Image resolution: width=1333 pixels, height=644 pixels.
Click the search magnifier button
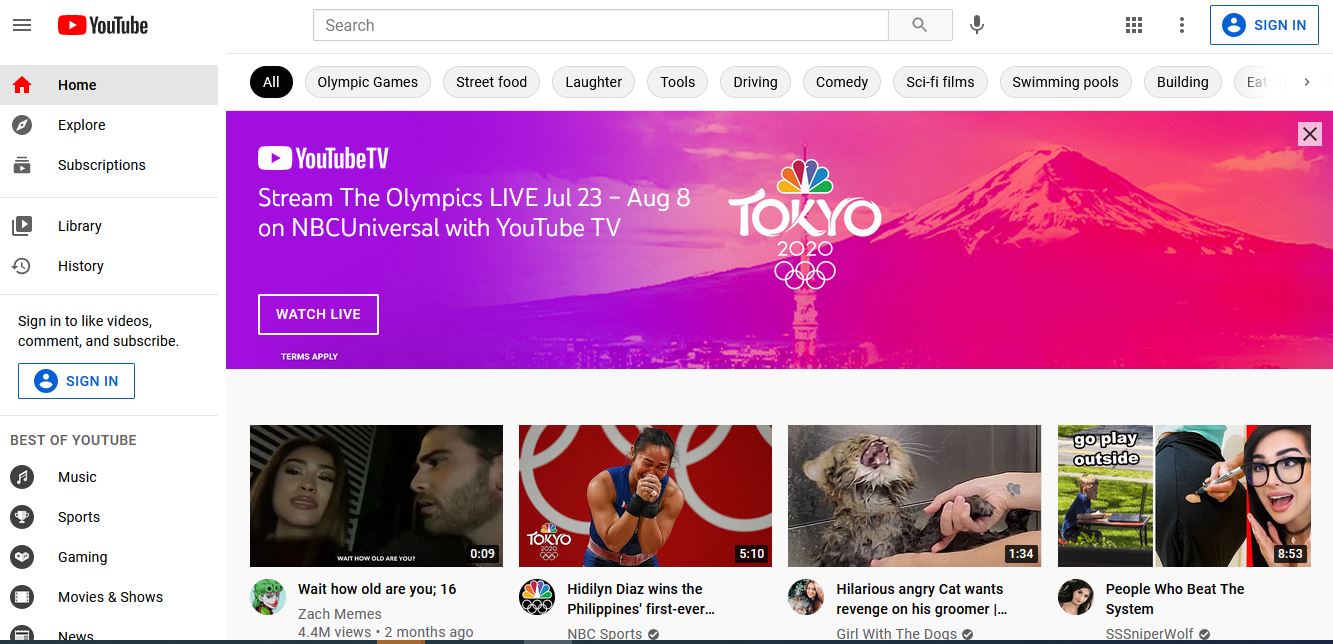[x=920, y=25]
